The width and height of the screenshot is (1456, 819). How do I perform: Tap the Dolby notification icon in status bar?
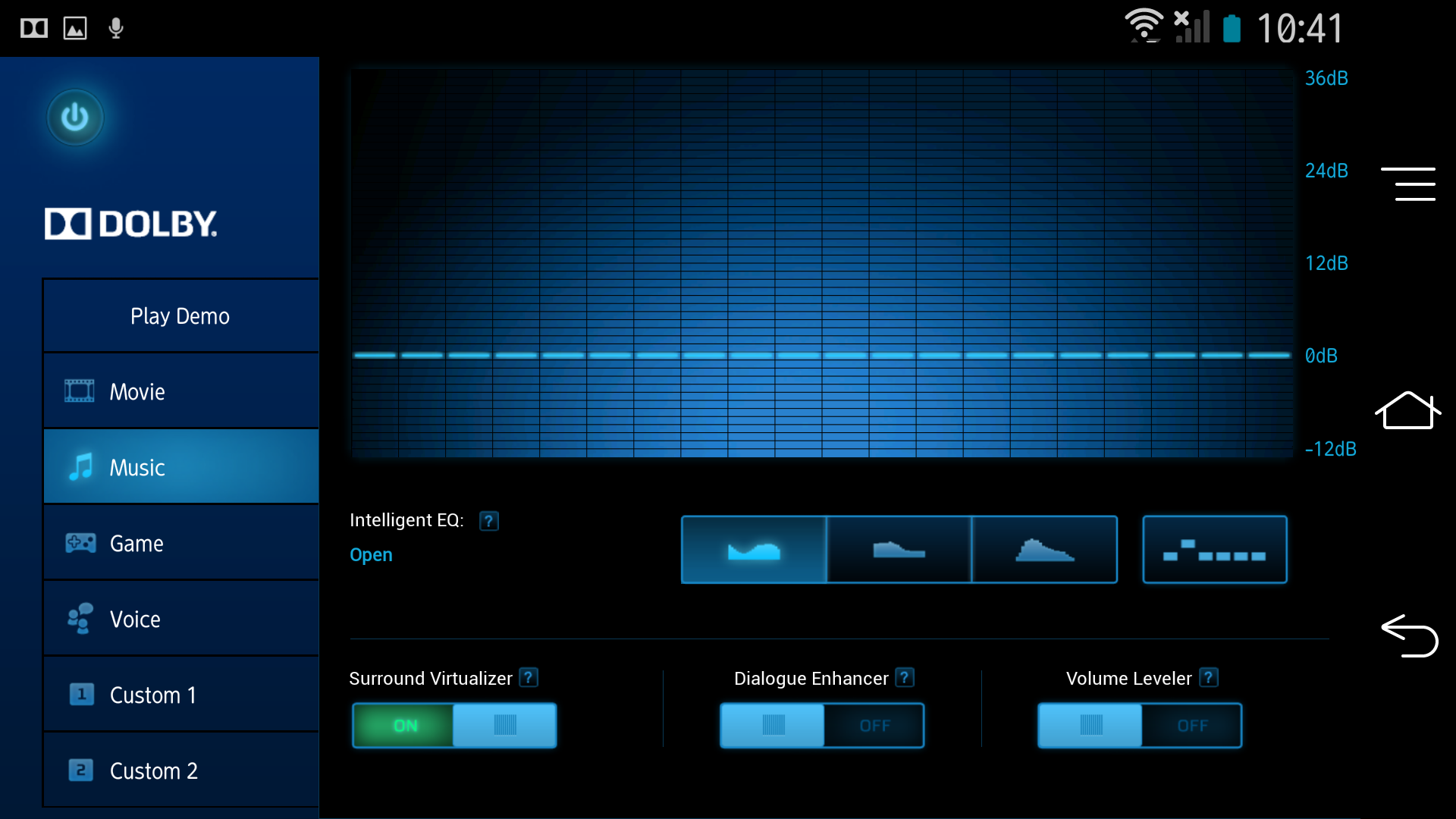tap(34, 29)
